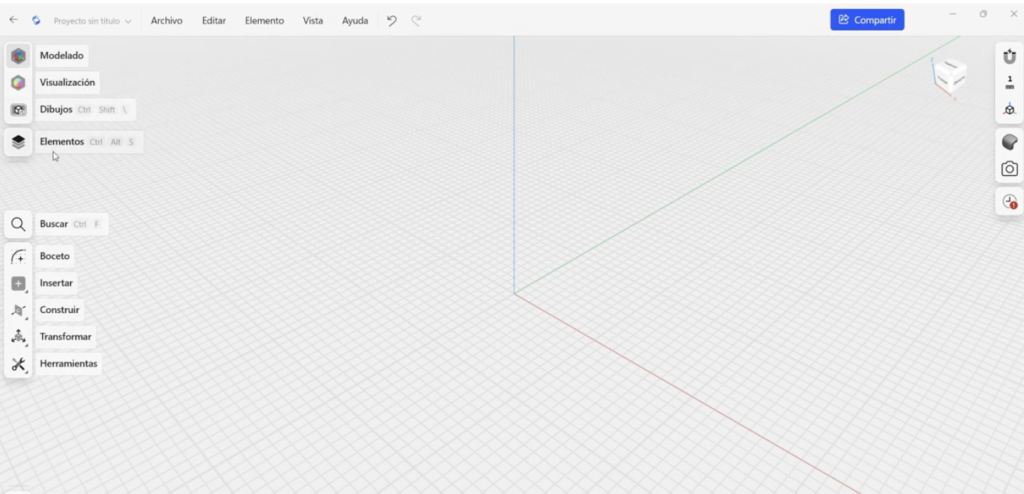Click the axes view projection icon
1024x494 pixels.
point(1009,109)
